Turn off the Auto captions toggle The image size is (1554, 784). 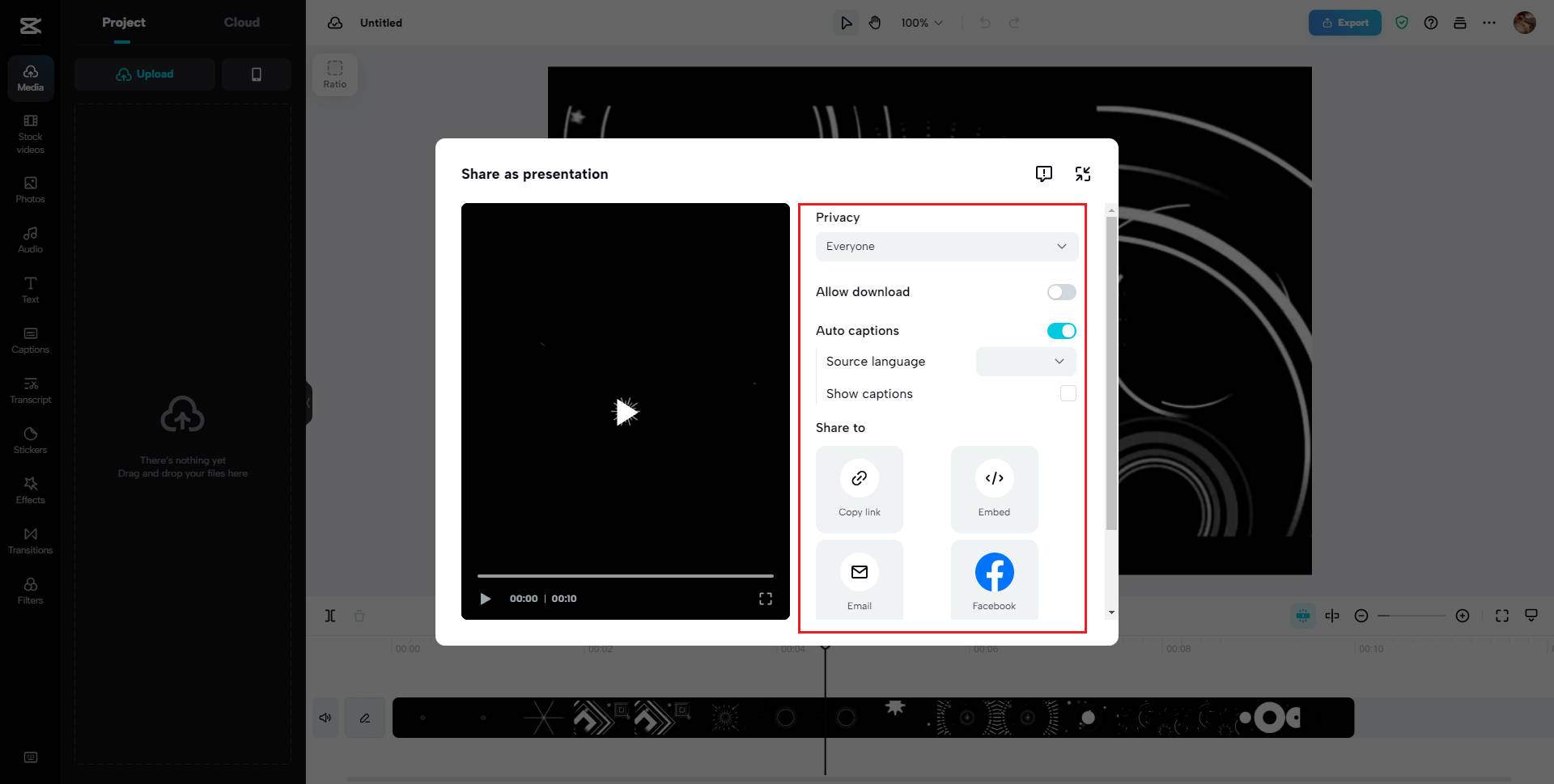point(1061,331)
